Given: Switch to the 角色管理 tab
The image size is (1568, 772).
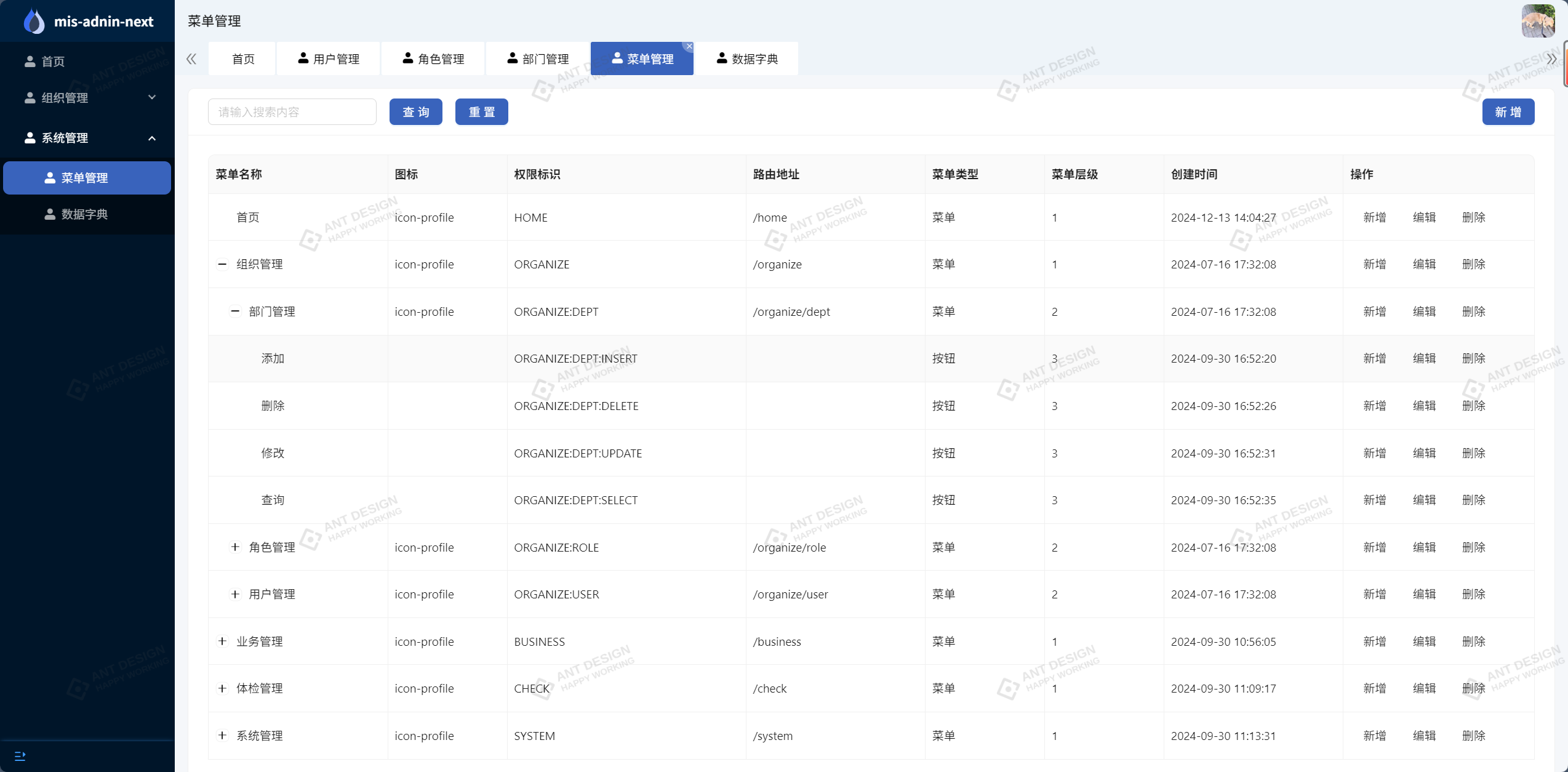Looking at the screenshot, I should [x=433, y=58].
